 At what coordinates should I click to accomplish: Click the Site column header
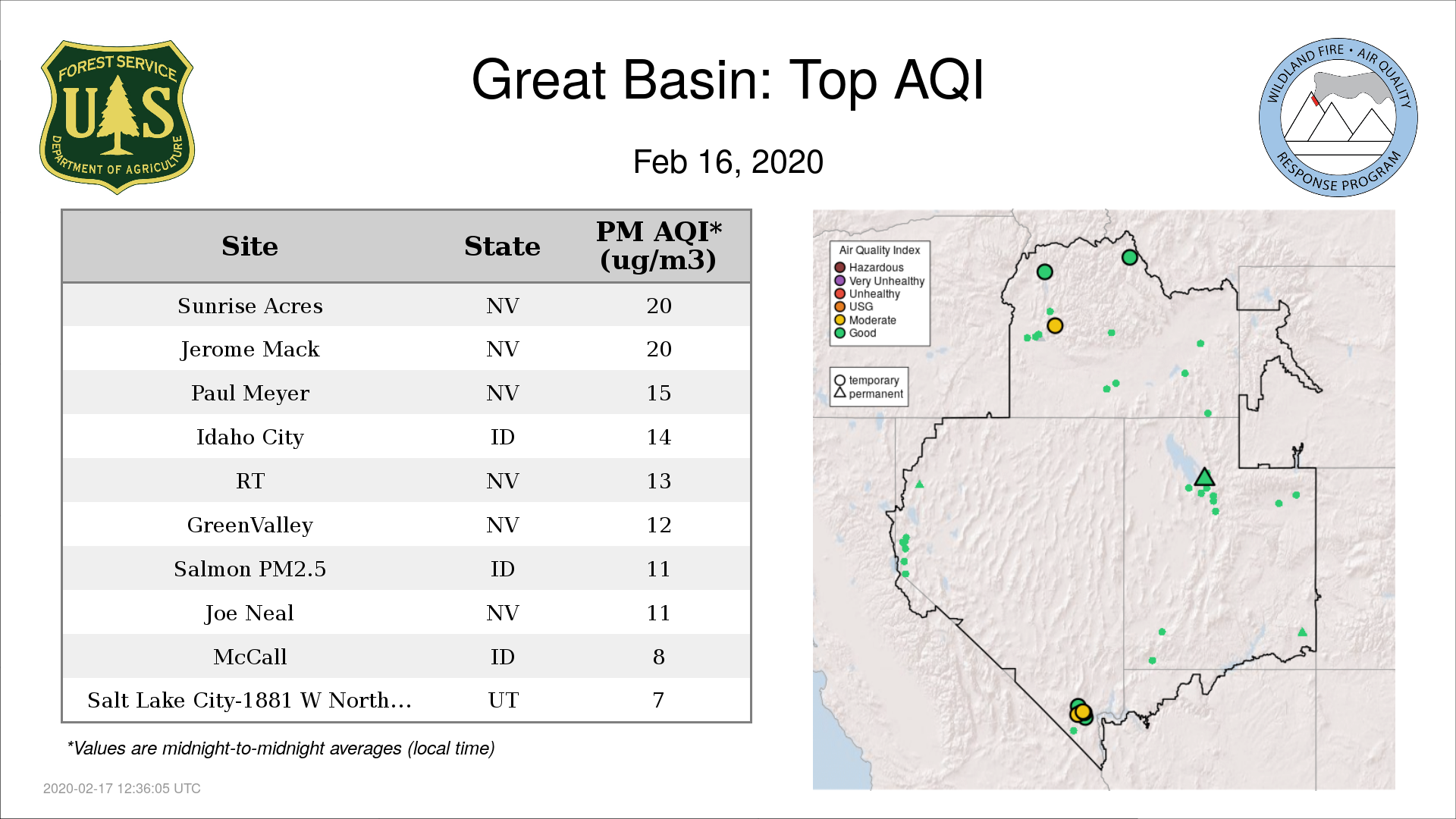pyautogui.click(x=249, y=246)
